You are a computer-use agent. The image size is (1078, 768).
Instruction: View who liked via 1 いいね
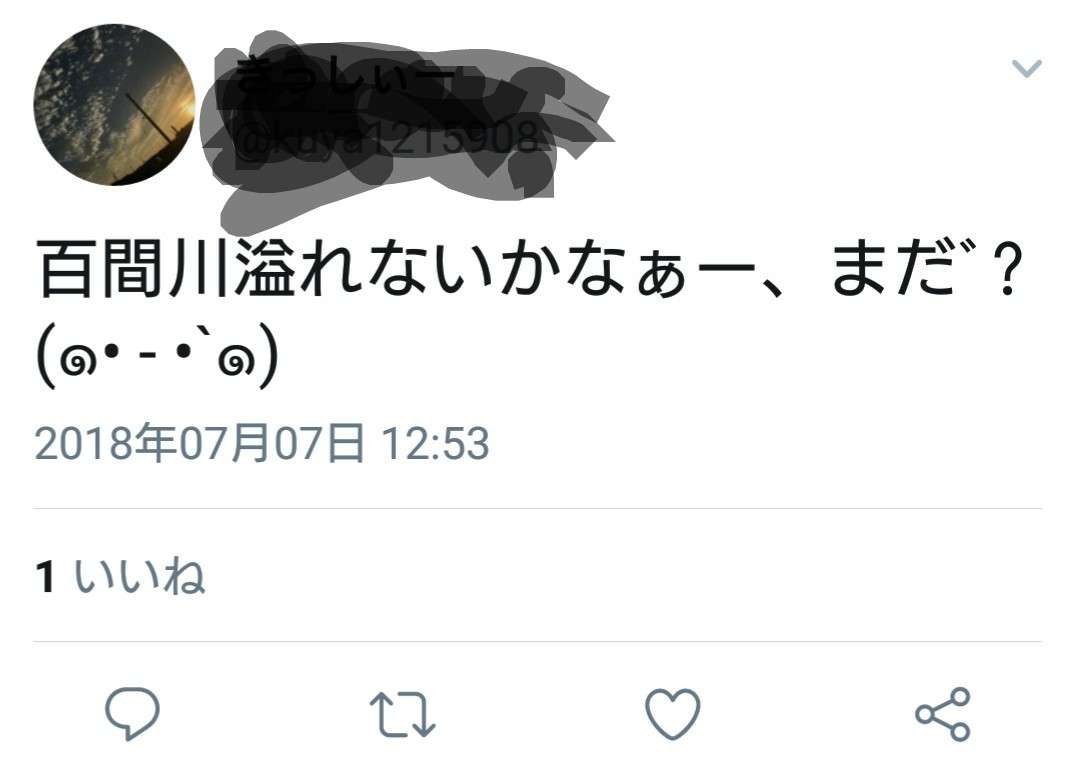(120, 576)
